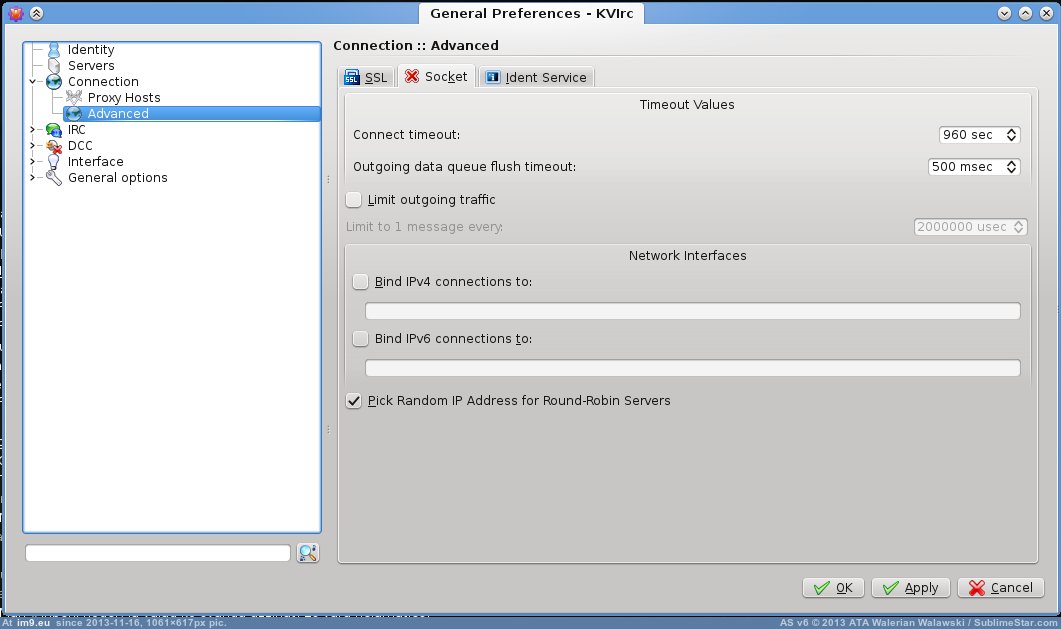Viewport: 1061px width, 629px height.
Task: Enable Limit outgoing traffic checkbox
Action: pyautogui.click(x=353, y=200)
